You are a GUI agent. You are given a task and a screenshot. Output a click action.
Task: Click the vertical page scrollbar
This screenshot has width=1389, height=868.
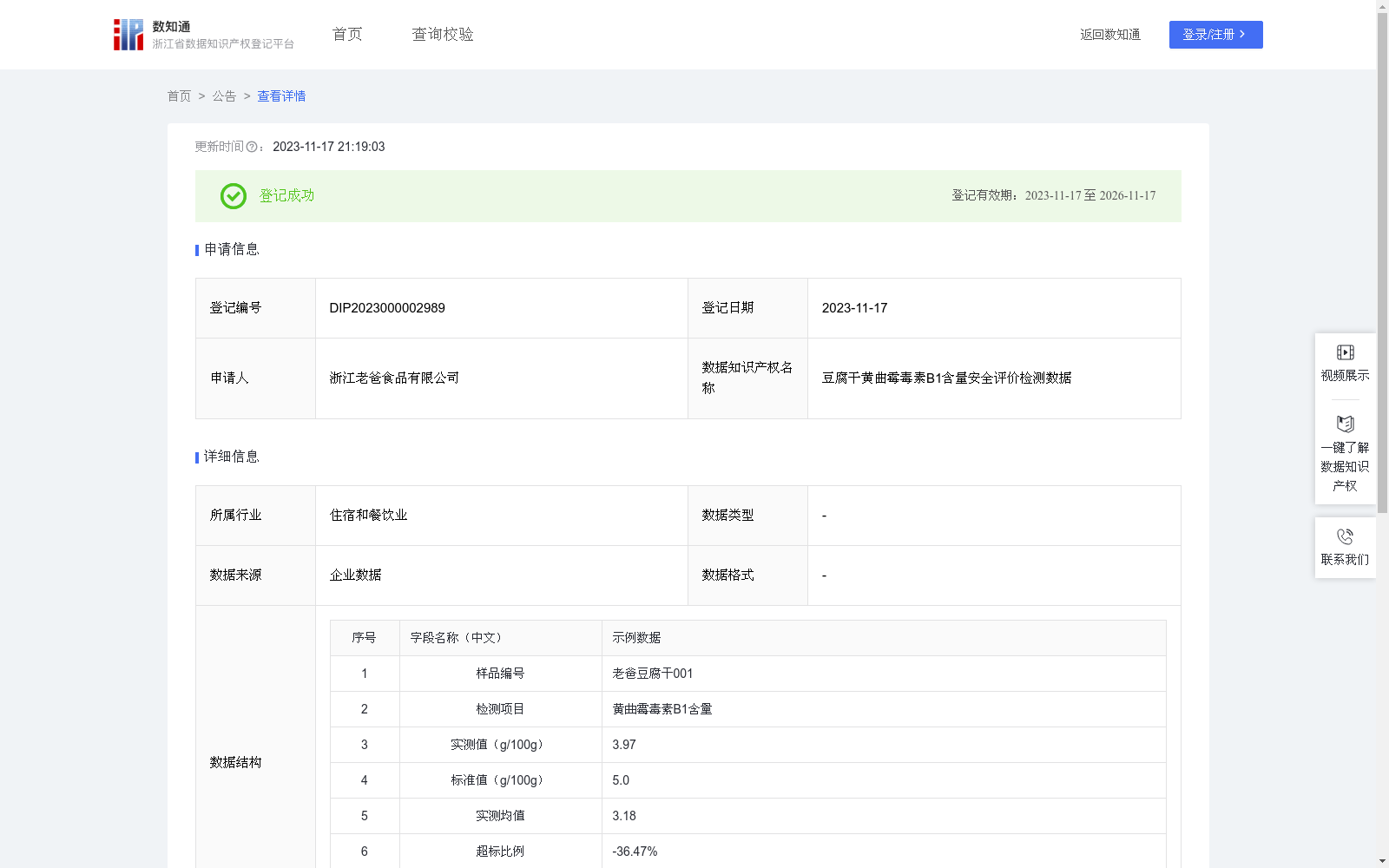(1383, 263)
